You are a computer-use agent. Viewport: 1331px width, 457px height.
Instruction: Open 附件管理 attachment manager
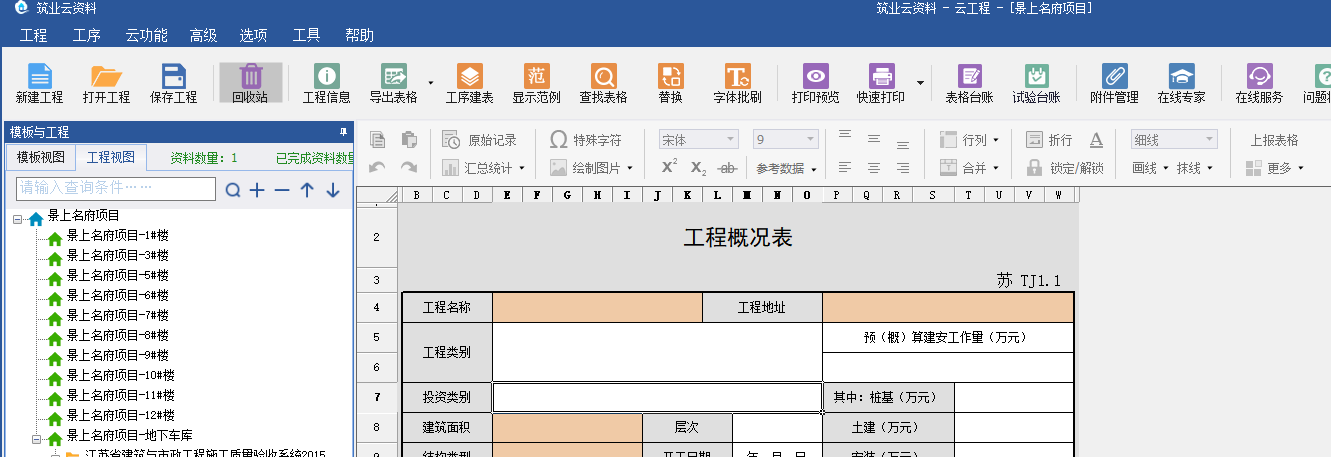tap(1115, 84)
